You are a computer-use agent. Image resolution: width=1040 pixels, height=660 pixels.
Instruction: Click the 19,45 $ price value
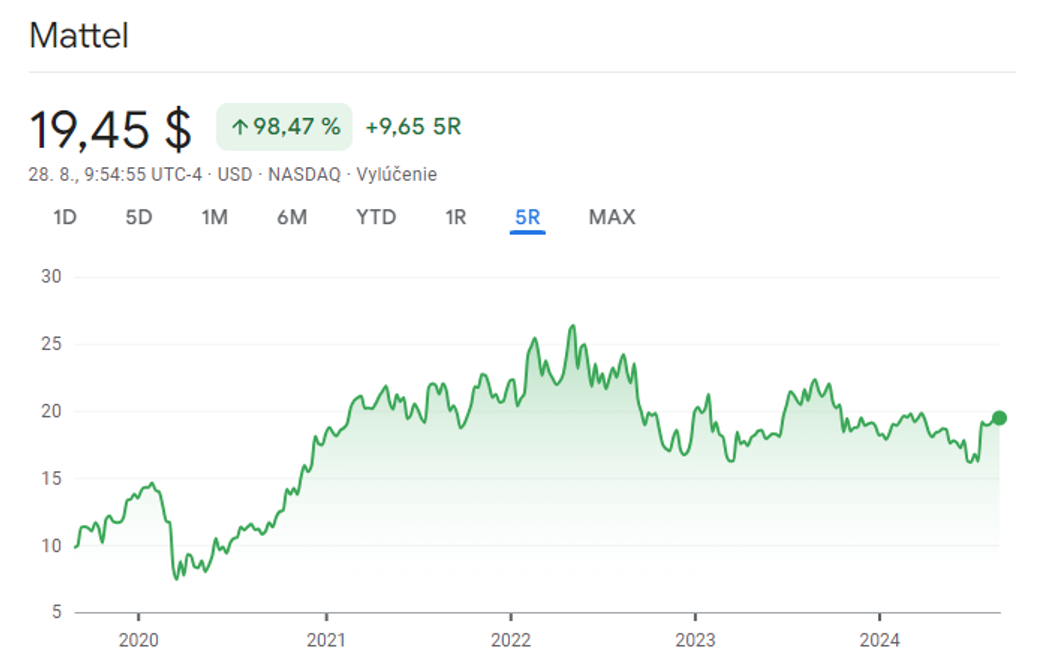pyautogui.click(x=110, y=128)
